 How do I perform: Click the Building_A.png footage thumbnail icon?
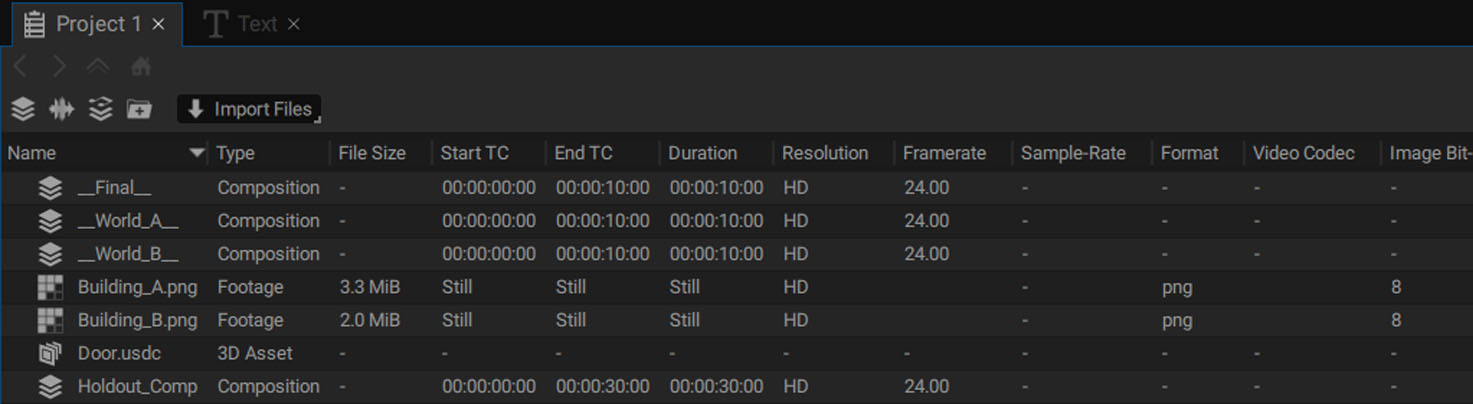[50, 287]
